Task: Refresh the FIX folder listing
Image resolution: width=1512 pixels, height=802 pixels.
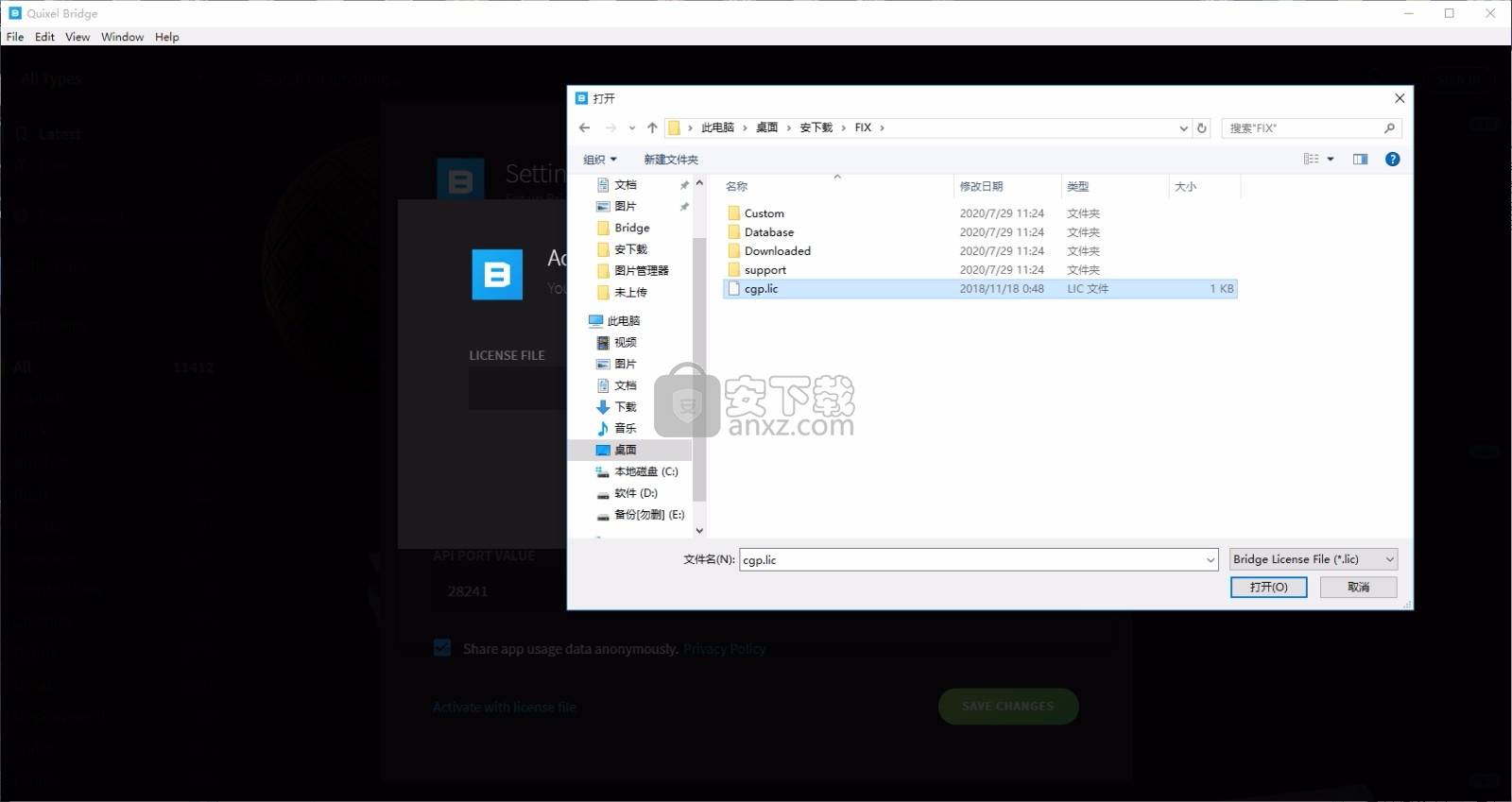Action: (1202, 128)
